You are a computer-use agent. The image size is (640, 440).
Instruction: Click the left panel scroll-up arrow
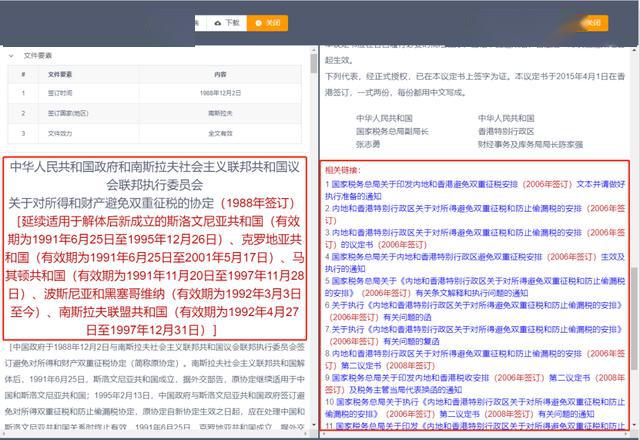313,50
